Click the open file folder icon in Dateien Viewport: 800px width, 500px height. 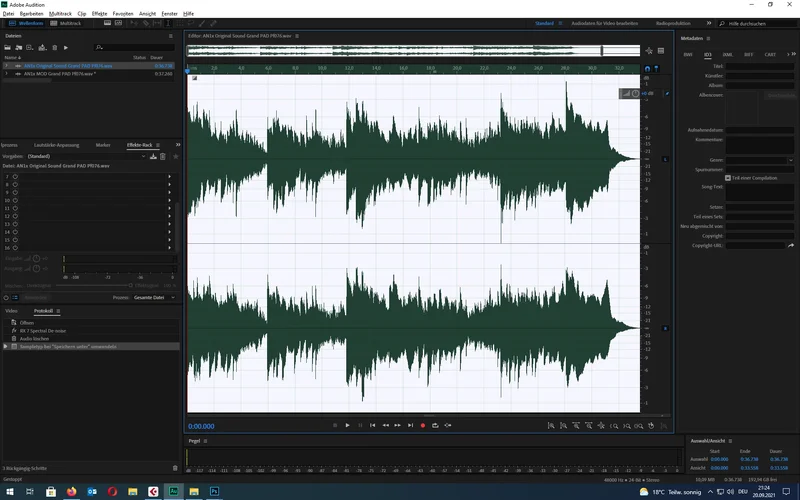click(x=8, y=47)
